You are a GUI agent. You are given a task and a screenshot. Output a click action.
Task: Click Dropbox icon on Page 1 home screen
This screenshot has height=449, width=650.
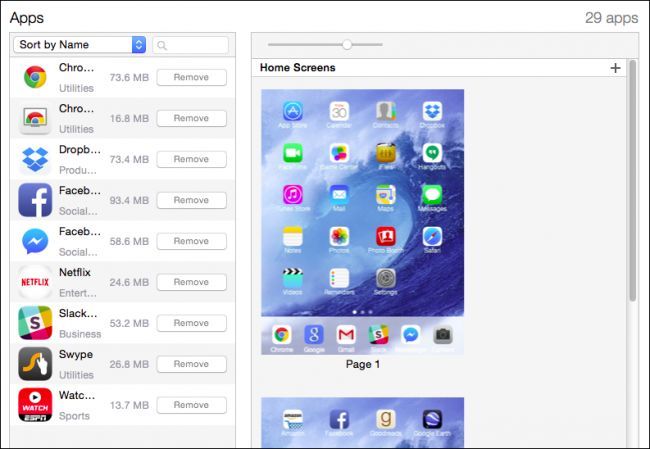pos(432,111)
